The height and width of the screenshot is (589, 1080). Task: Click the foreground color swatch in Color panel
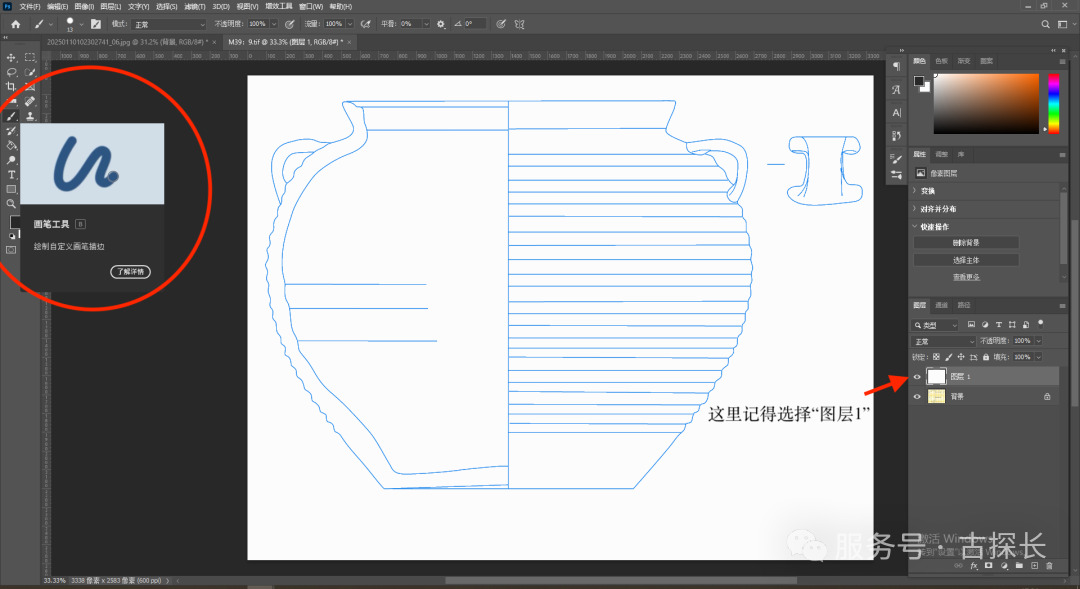[919, 81]
